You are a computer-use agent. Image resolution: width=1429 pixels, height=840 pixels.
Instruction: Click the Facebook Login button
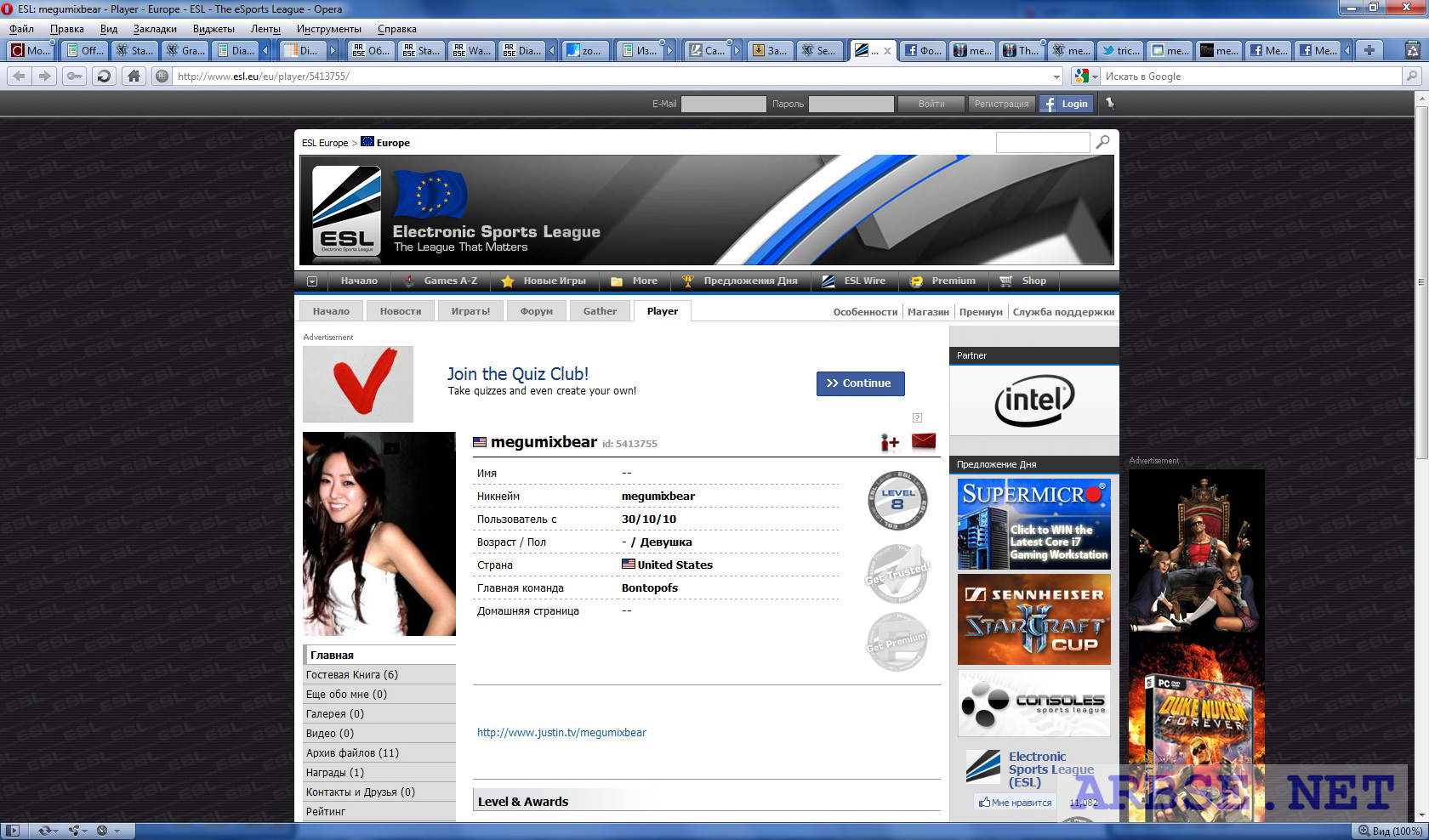[x=1066, y=104]
